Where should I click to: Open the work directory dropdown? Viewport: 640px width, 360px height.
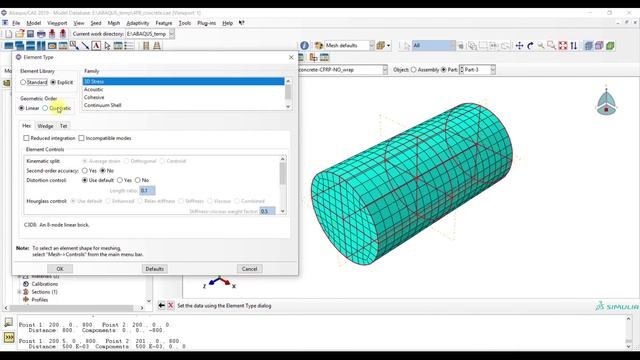[172, 34]
